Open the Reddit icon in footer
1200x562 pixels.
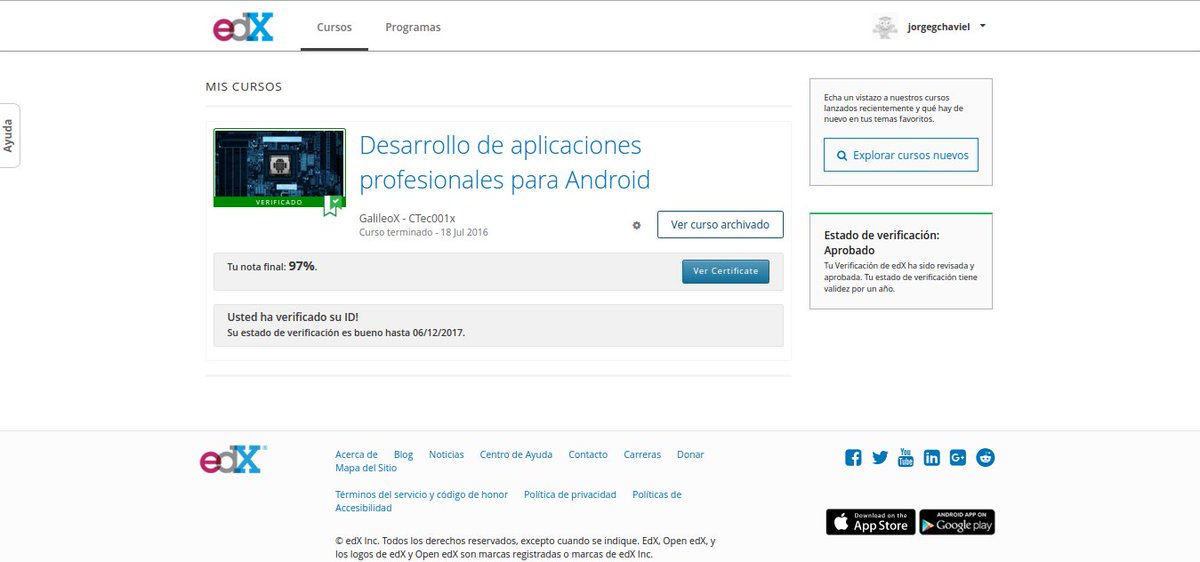pos(986,457)
